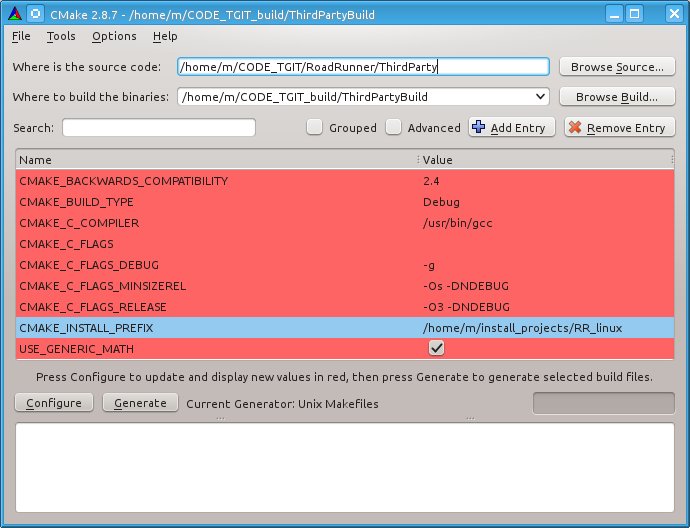Click the Browse Source button

(616, 67)
